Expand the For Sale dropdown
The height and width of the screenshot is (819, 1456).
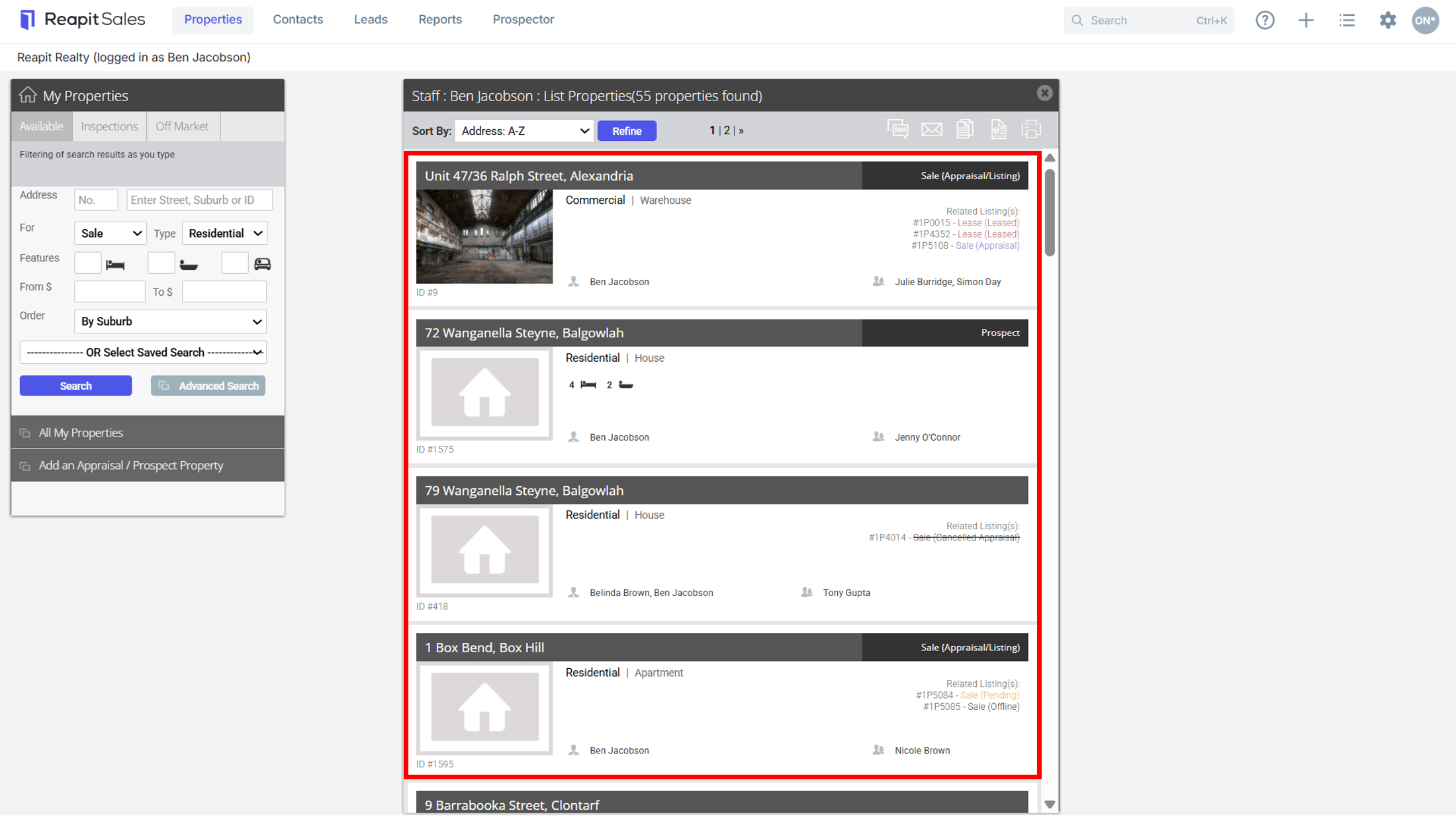coord(110,234)
